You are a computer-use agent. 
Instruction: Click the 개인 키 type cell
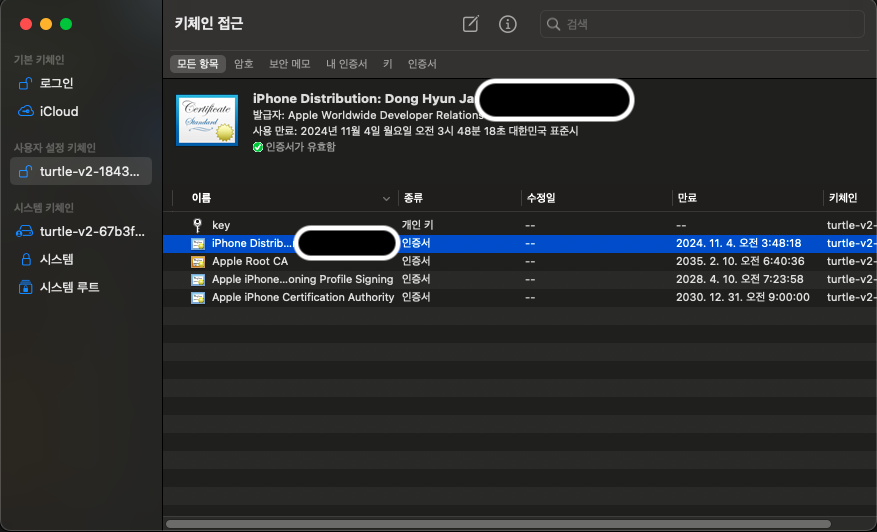point(417,225)
